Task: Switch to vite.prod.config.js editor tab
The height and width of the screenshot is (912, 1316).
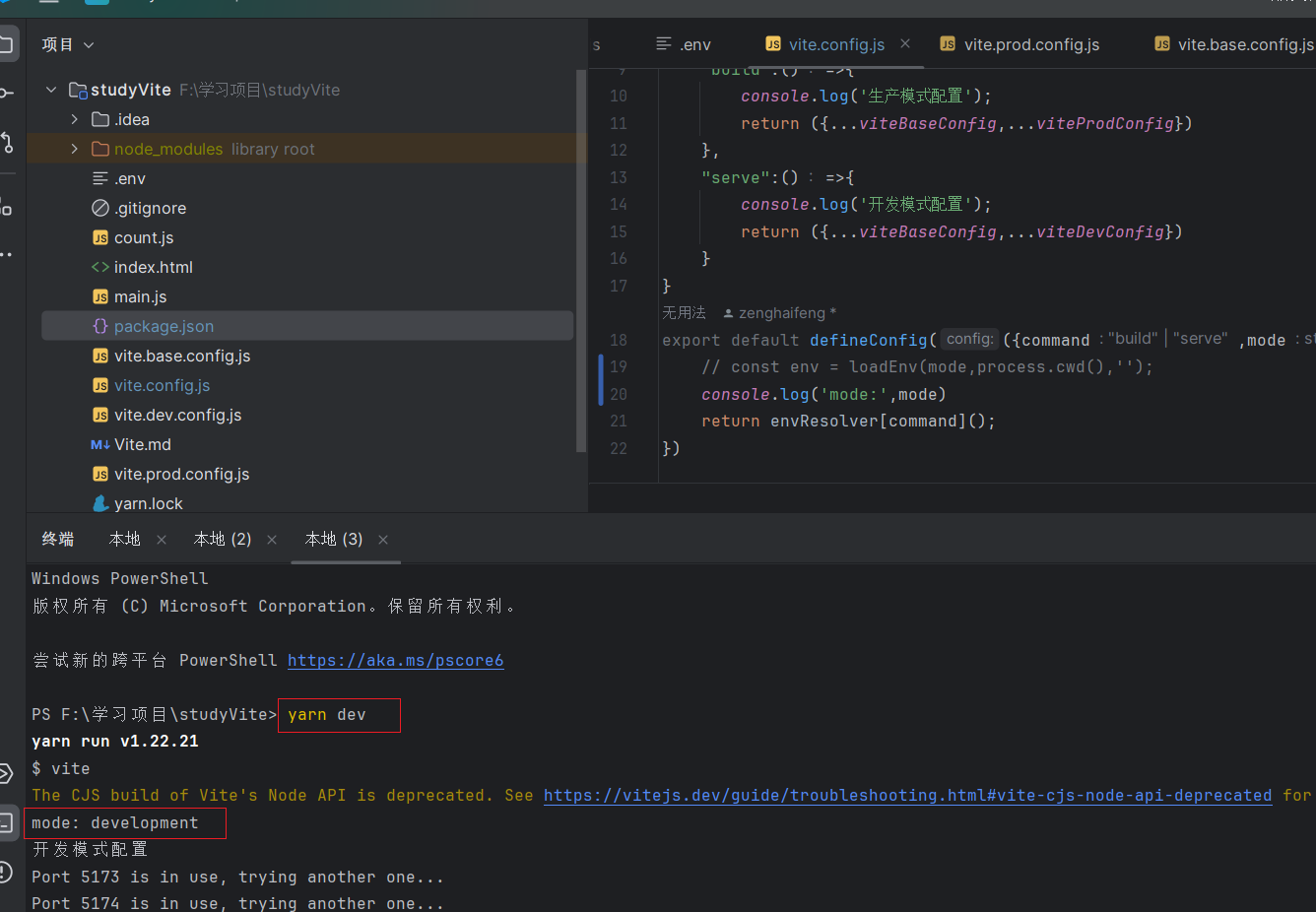Action: click(x=1020, y=44)
